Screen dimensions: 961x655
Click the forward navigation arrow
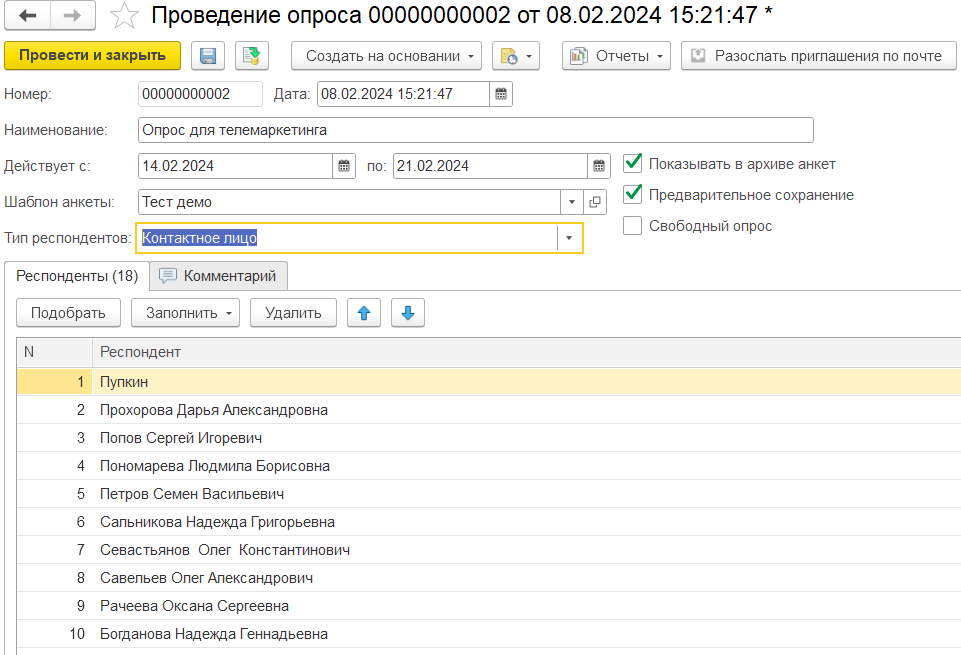(x=73, y=16)
